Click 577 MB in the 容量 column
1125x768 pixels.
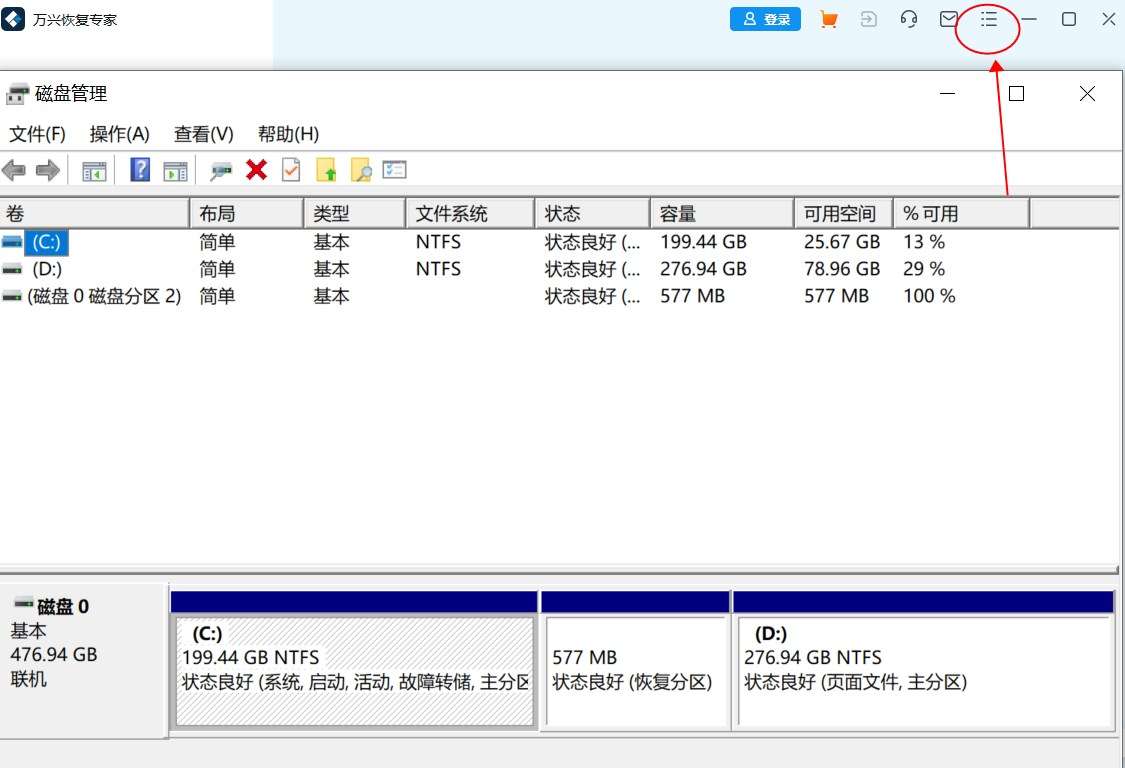692,296
